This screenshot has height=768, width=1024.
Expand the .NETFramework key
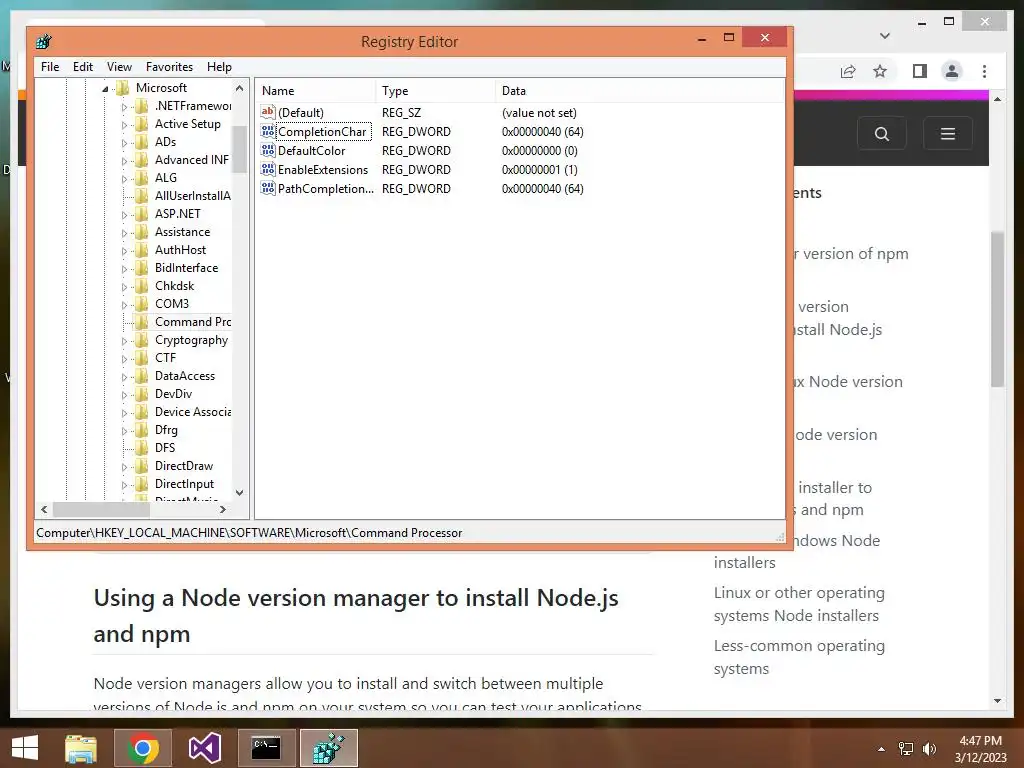124,106
